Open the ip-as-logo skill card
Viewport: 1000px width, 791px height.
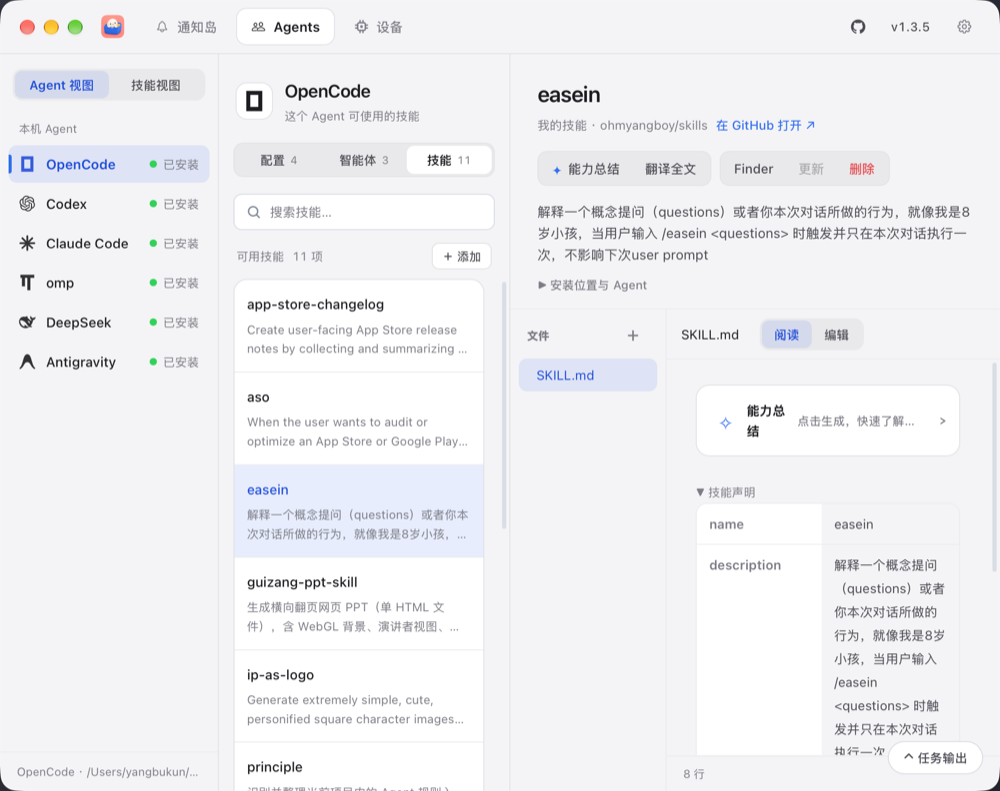click(x=359, y=696)
